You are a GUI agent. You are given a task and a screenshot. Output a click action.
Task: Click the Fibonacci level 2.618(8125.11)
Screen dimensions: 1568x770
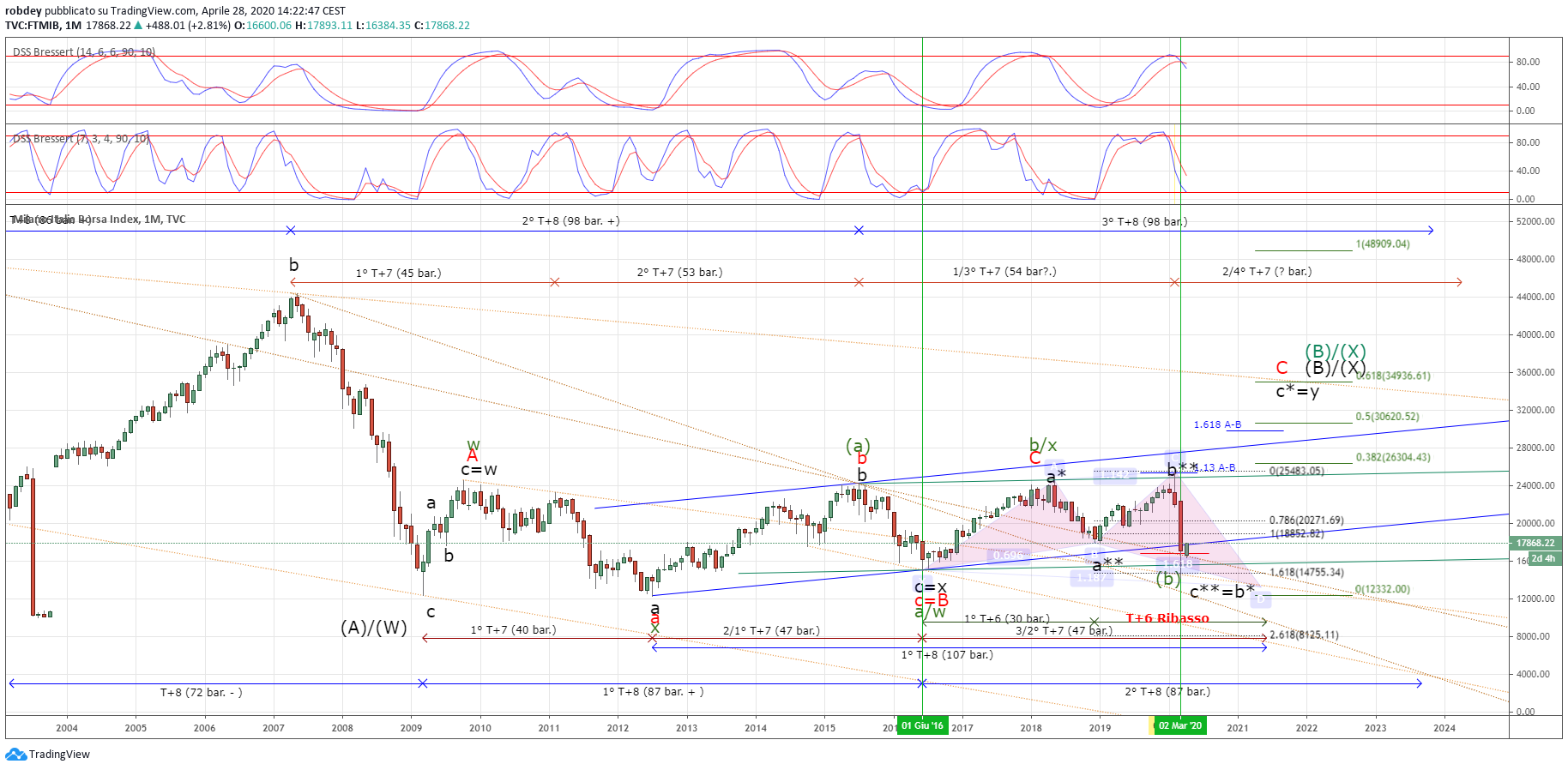(1304, 635)
